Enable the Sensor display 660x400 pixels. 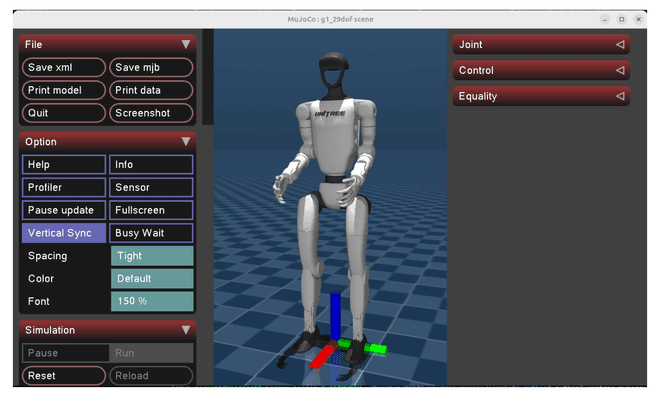tap(151, 187)
